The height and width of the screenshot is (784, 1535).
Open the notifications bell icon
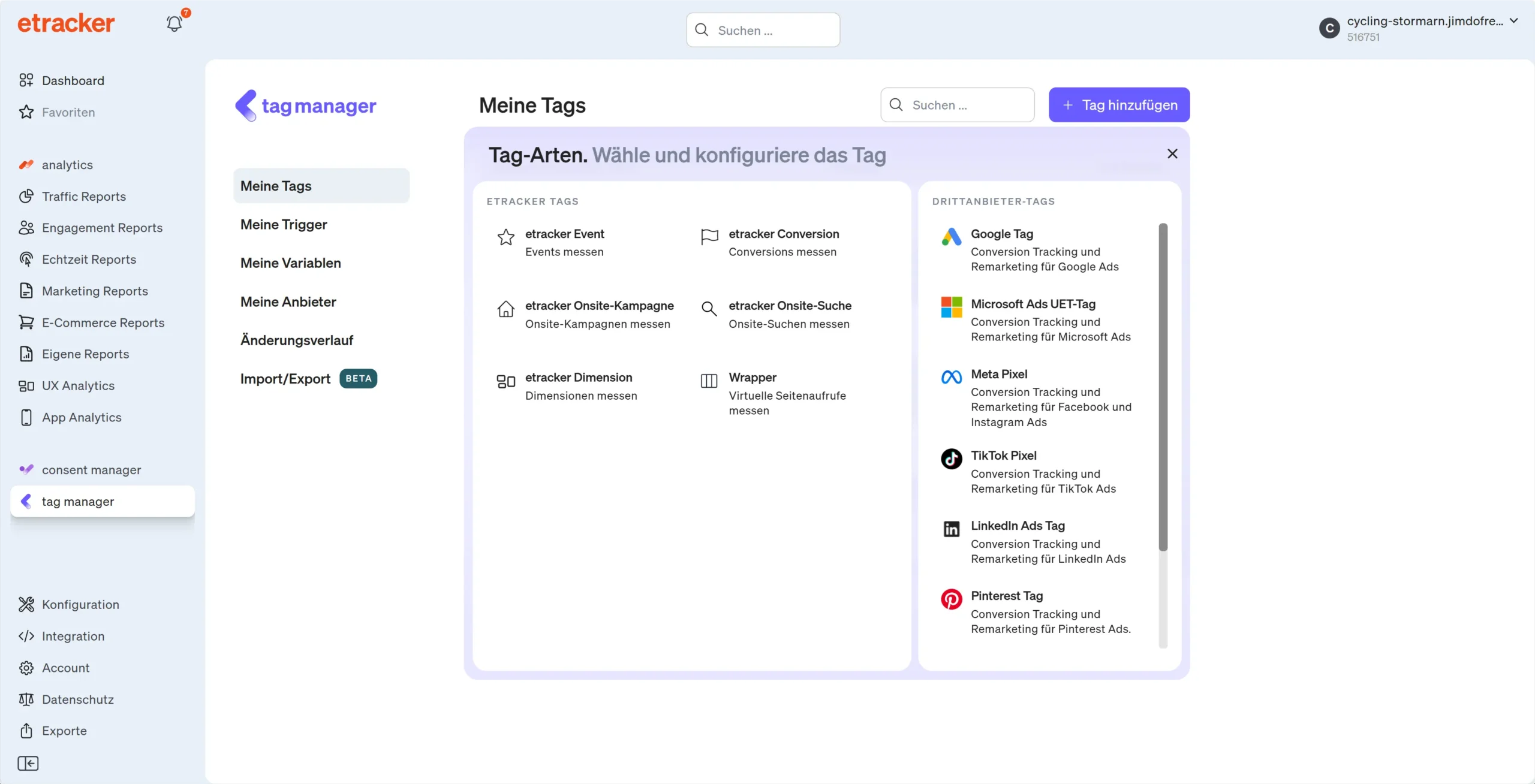tap(174, 23)
